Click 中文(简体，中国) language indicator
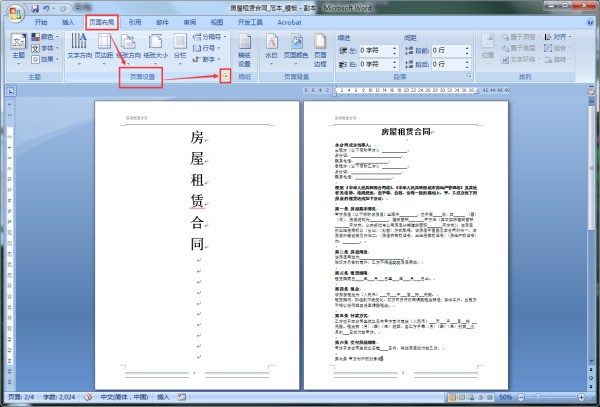This screenshot has width=600, height=407. (x=124, y=397)
